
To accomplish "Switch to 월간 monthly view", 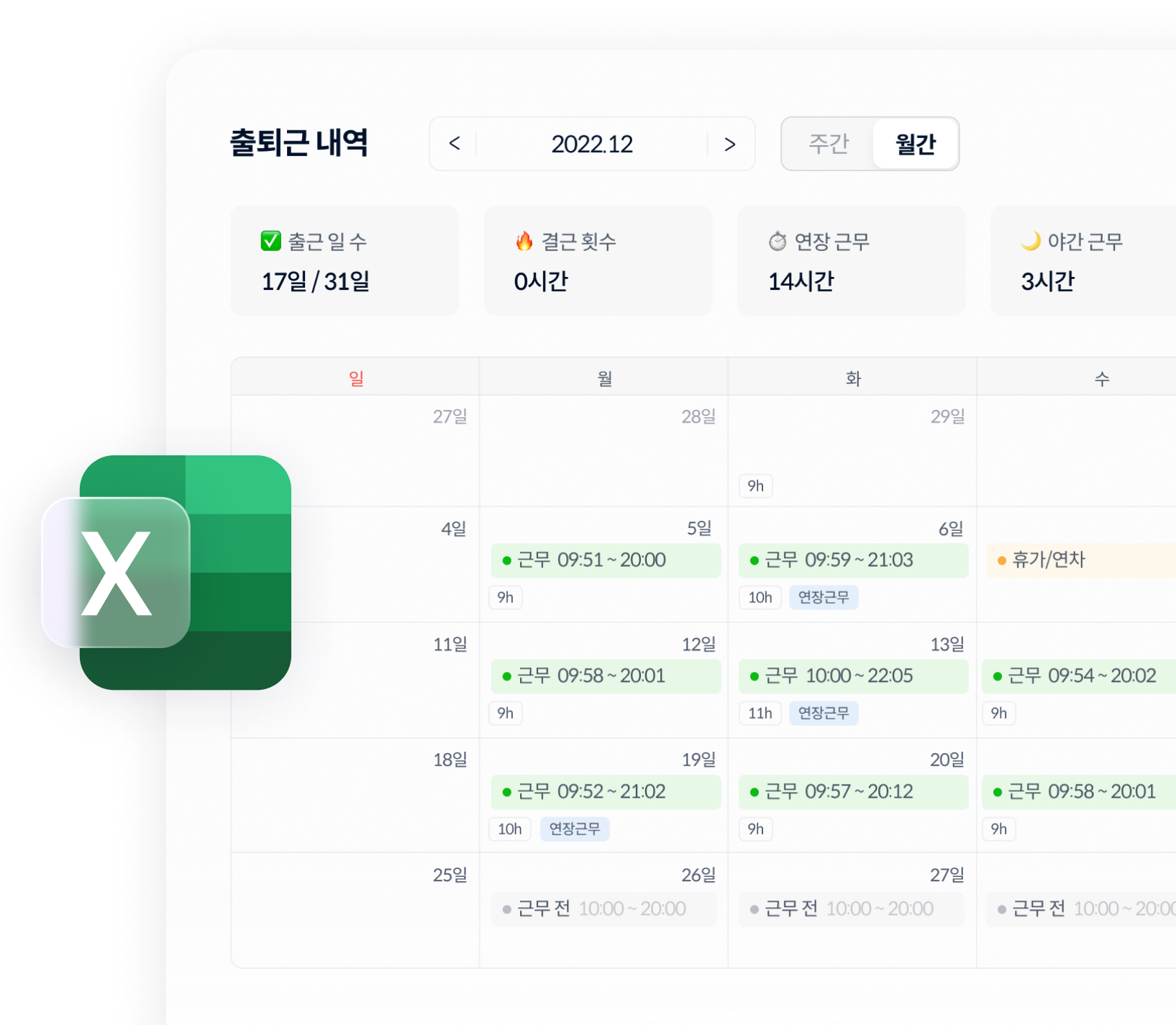I will click(915, 144).
